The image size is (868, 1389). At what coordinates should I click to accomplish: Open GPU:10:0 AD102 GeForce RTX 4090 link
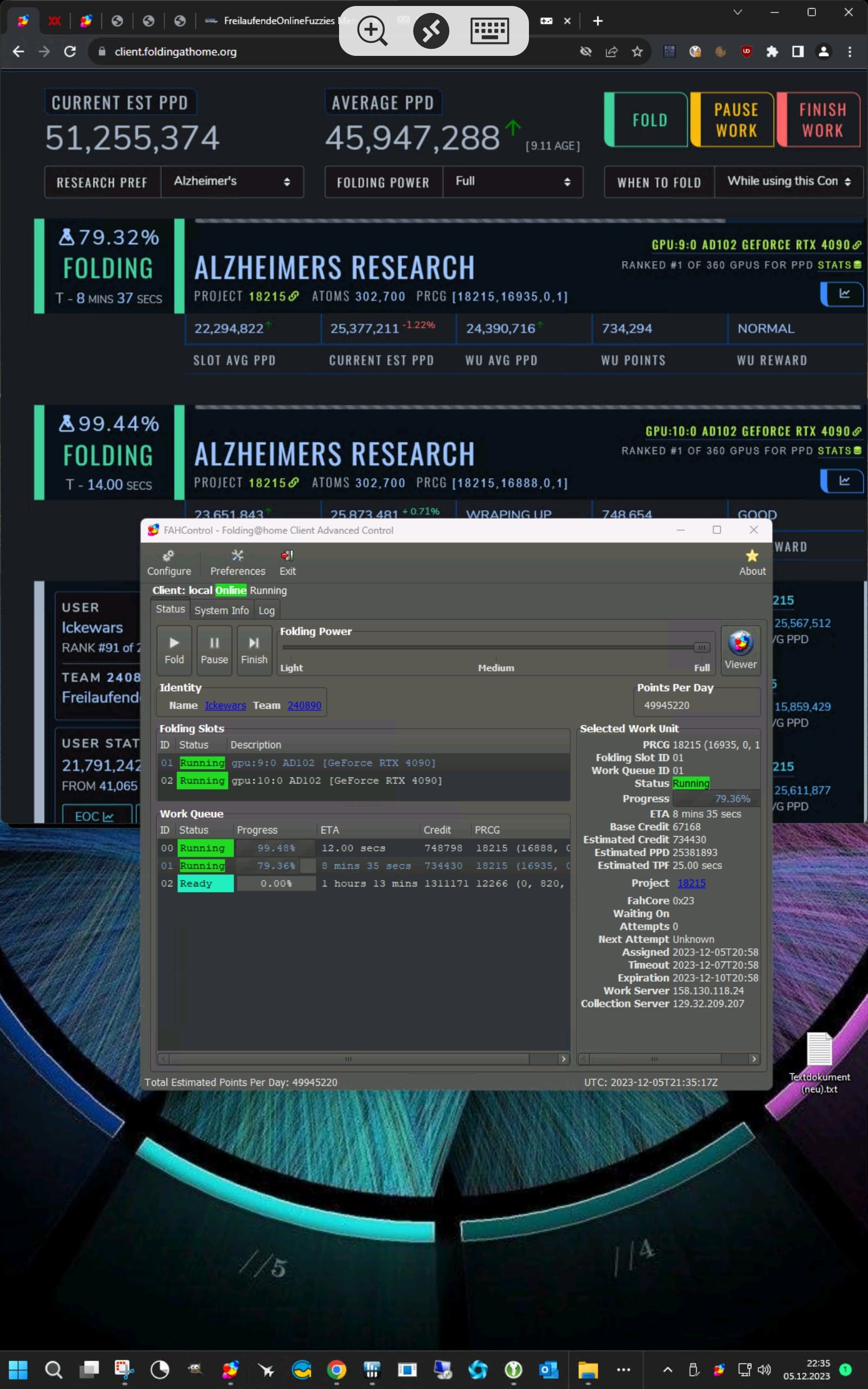753,432
